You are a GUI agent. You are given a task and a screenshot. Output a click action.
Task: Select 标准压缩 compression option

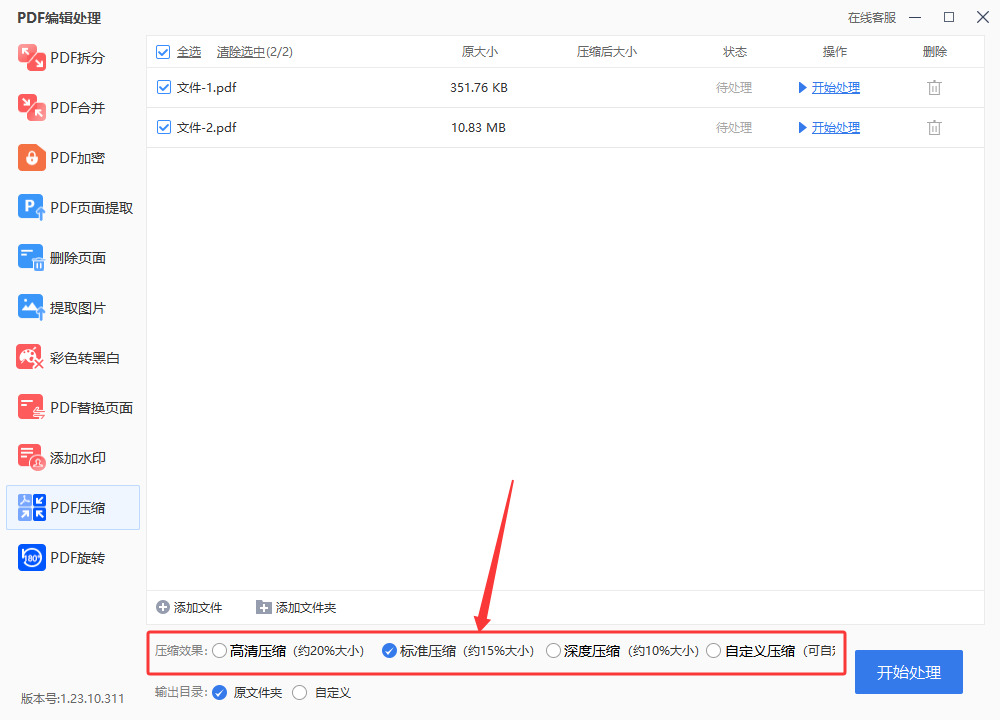click(389, 650)
